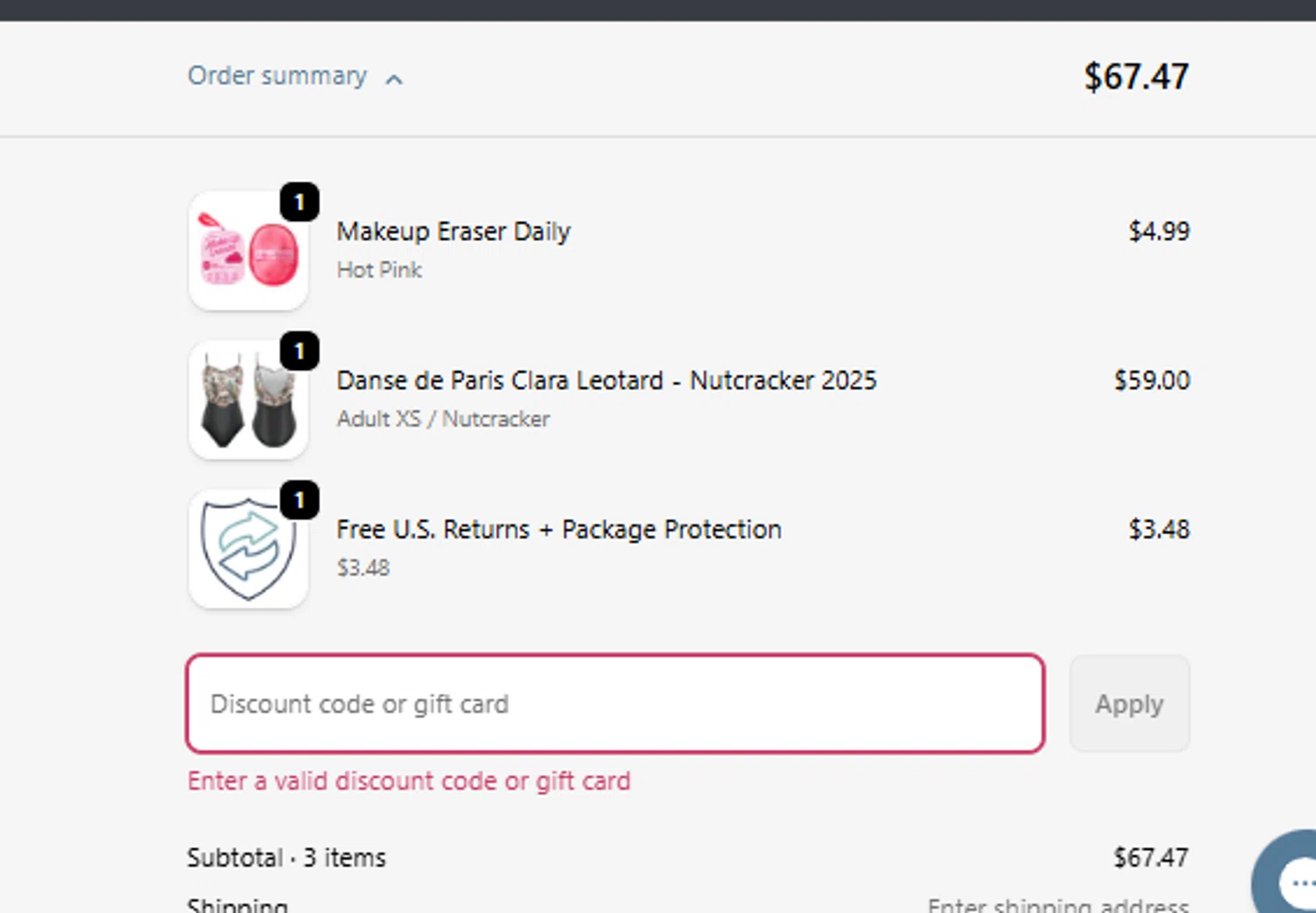Click the Makeup Eraser Daily product name

point(454,232)
